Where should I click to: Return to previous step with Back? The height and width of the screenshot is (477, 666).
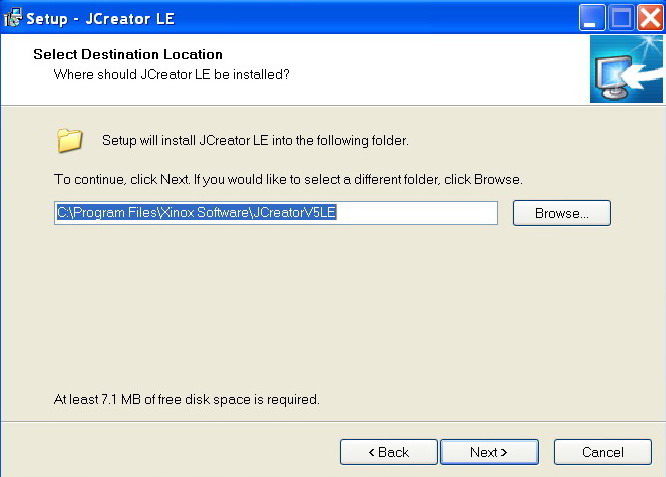(x=389, y=452)
